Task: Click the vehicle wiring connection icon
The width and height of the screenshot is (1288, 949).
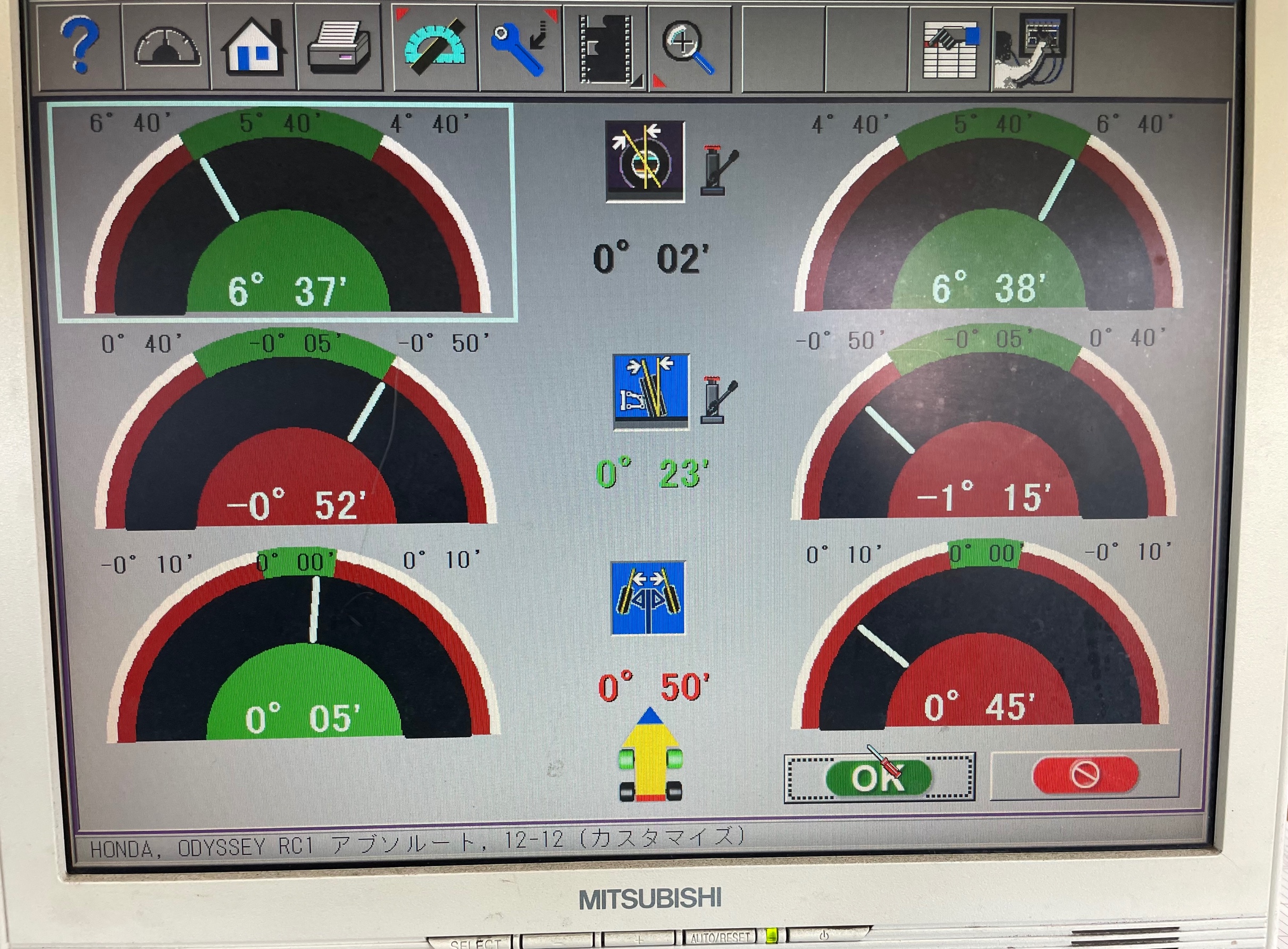Action: pyautogui.click(x=1032, y=51)
